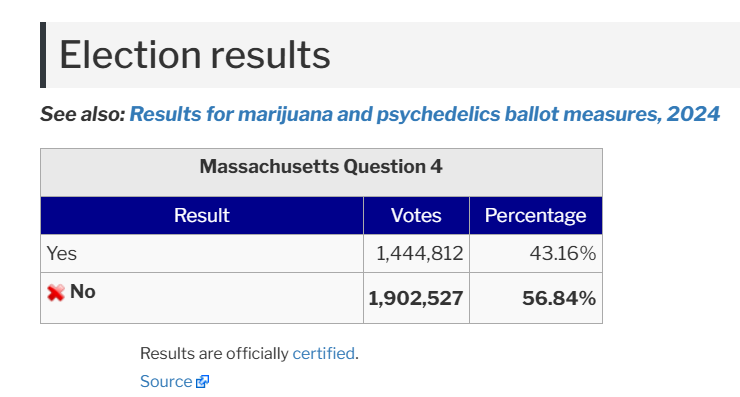Click the 56.84% percentage cell

point(536,298)
